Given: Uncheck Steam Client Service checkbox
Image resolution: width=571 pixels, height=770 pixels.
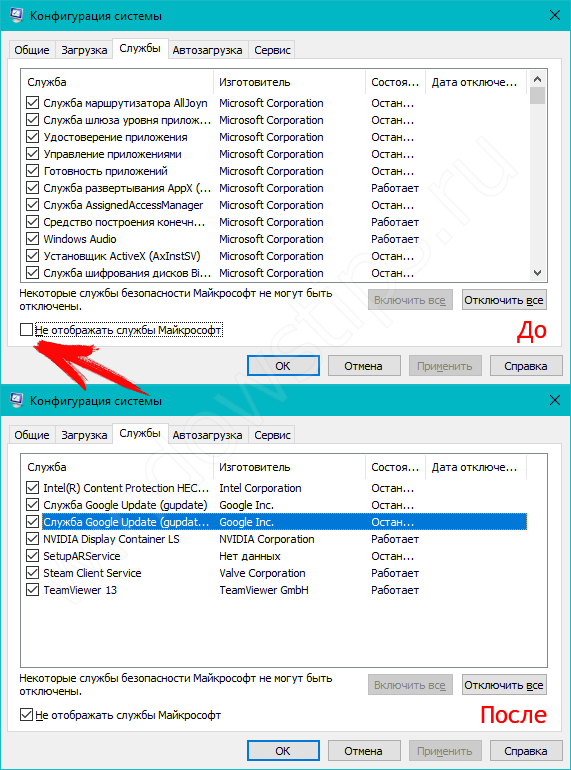Looking at the screenshot, I should 32,573.
